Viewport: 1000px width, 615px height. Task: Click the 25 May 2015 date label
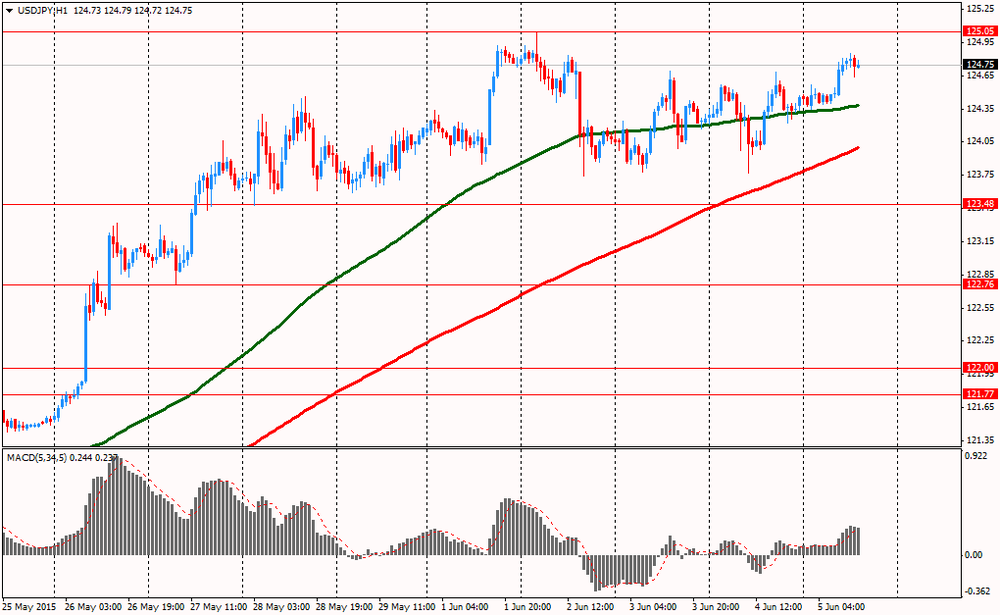29,606
